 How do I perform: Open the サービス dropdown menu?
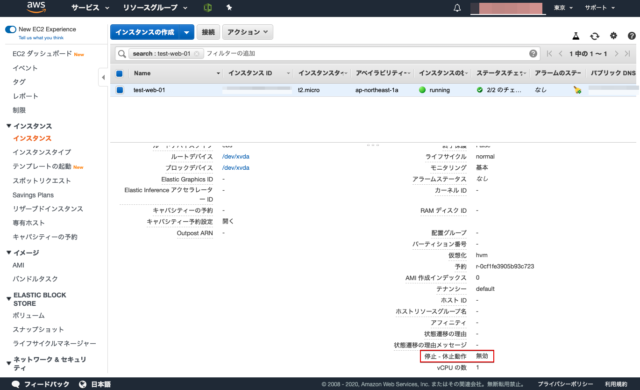pos(90,8)
